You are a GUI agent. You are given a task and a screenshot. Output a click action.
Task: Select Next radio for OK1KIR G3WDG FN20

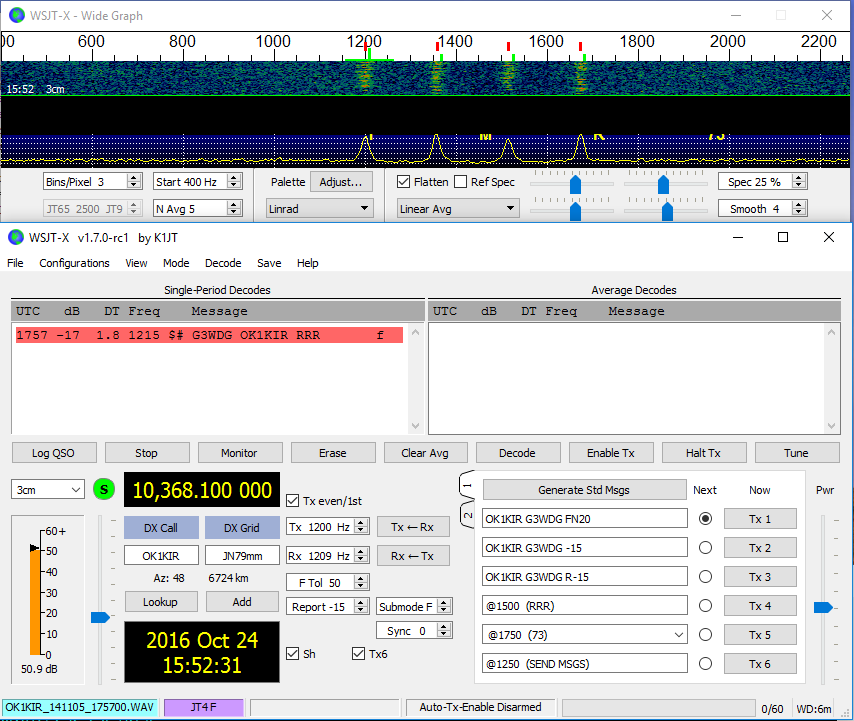(x=705, y=518)
